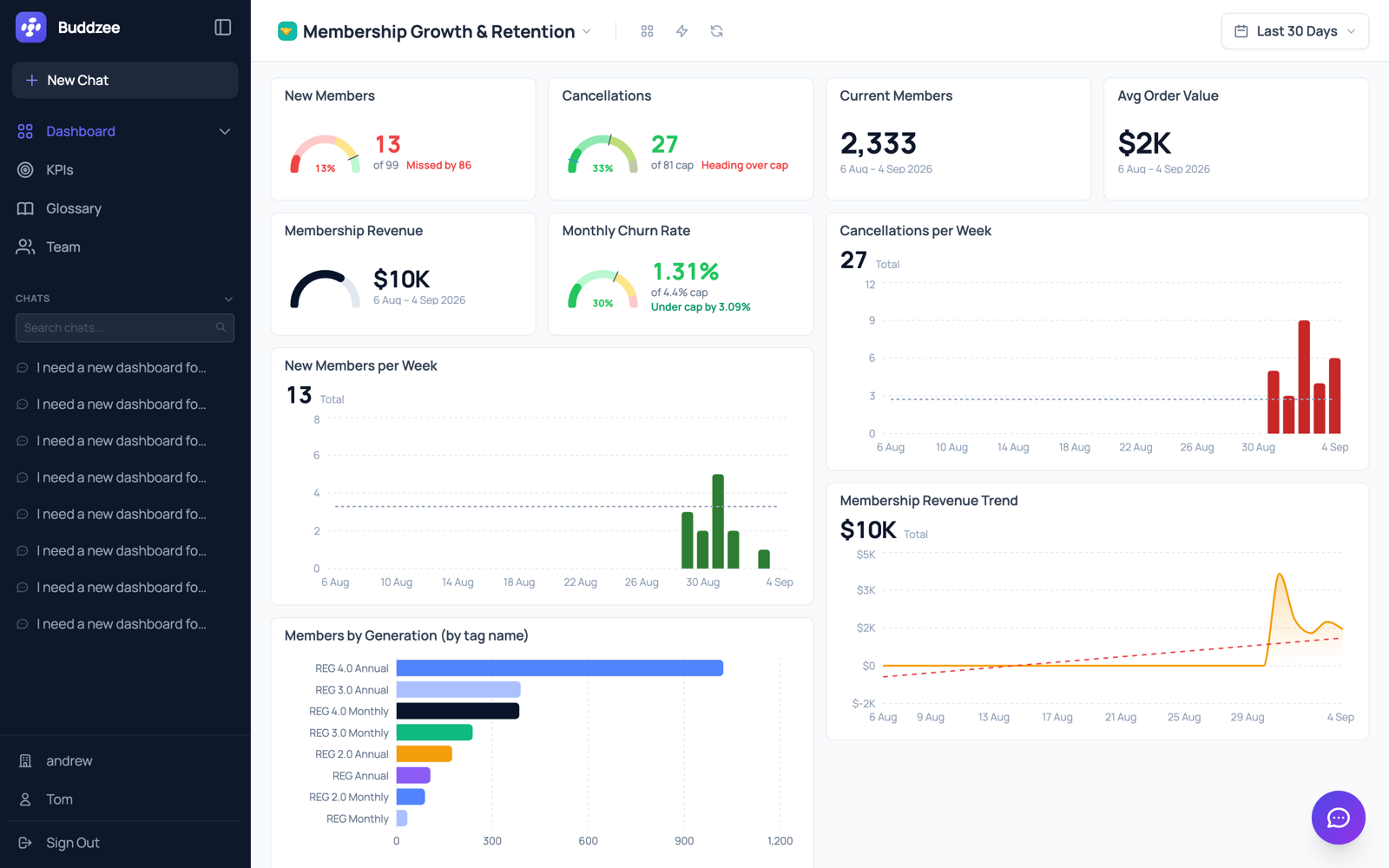Click the calendar icon in date picker

pos(1241,31)
